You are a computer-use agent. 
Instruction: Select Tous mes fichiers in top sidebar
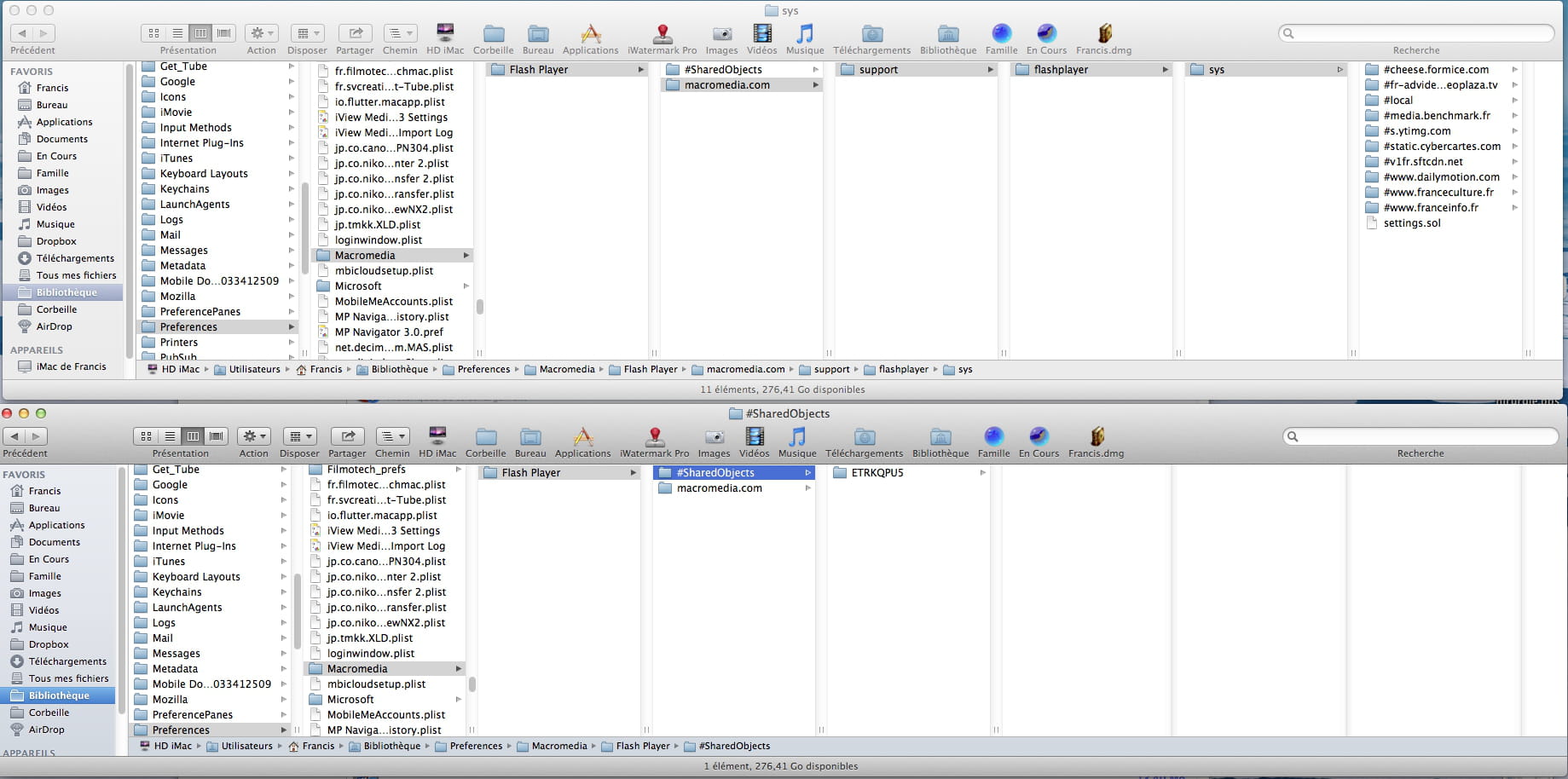point(76,275)
